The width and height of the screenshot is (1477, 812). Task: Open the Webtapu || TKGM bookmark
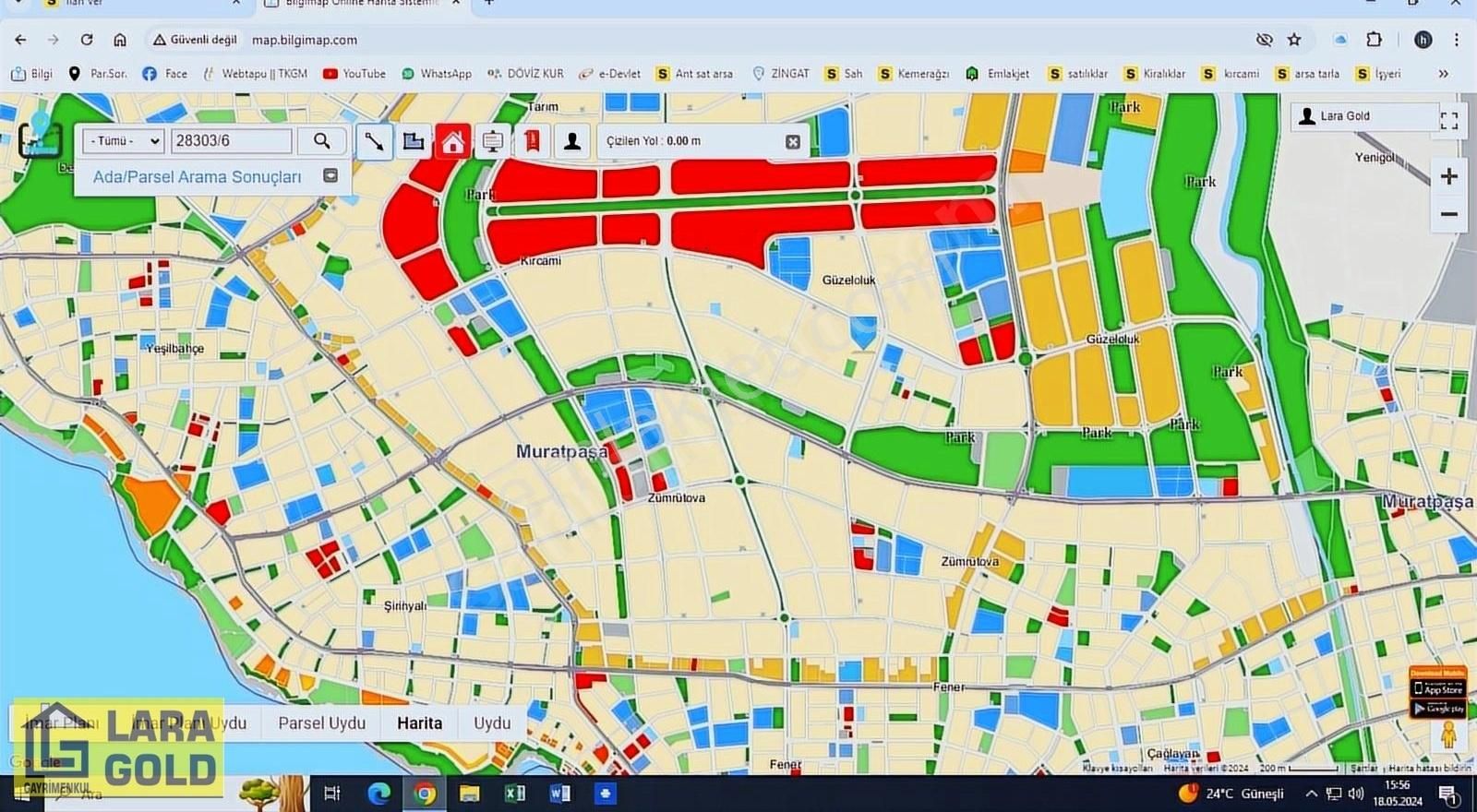coord(255,74)
